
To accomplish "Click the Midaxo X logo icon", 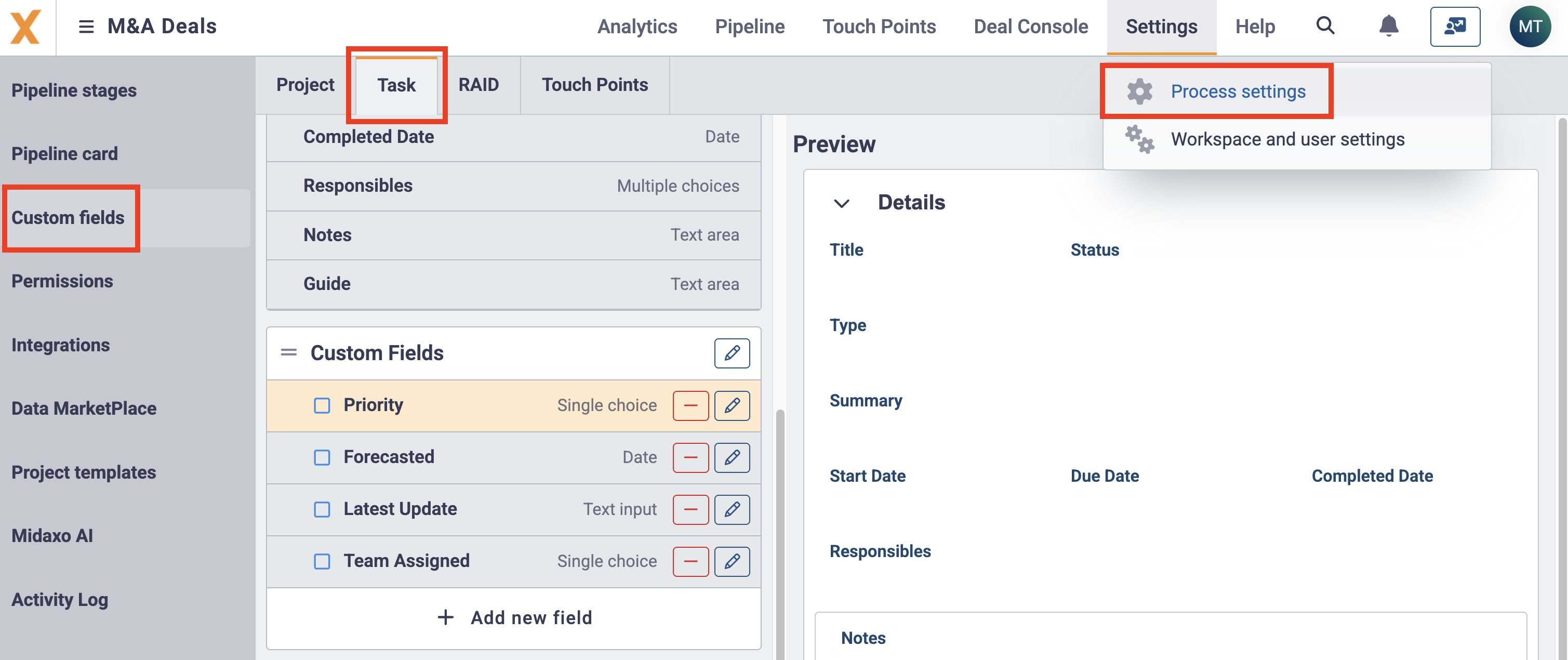I will pos(25,27).
